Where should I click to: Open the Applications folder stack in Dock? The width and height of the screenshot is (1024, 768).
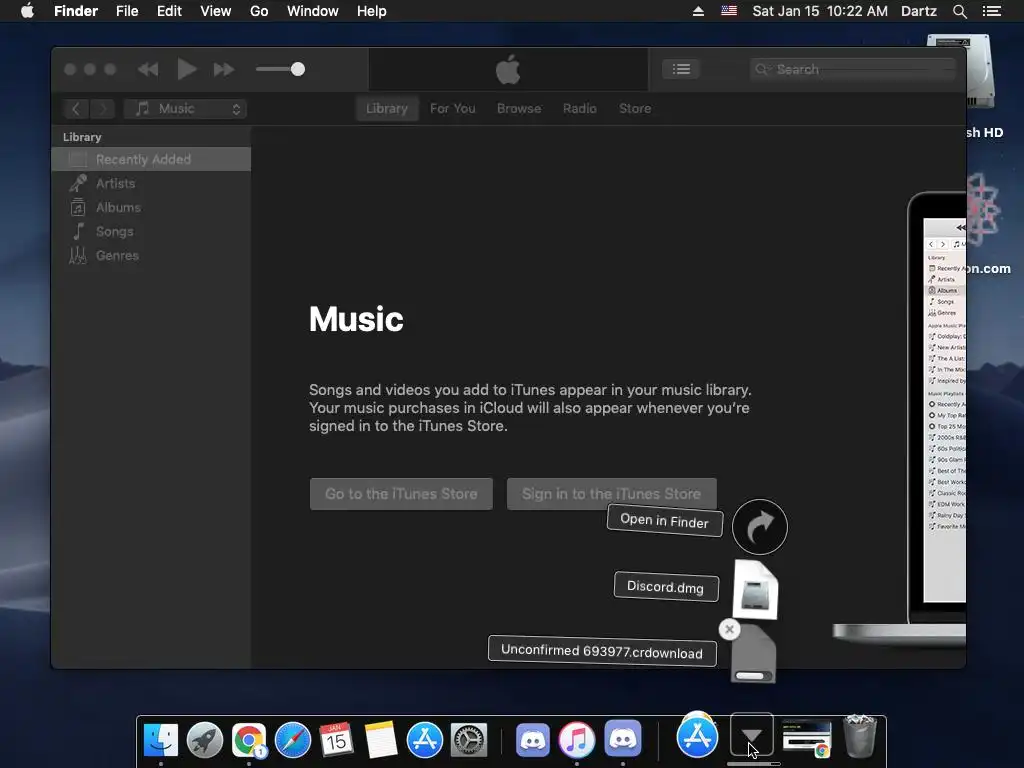[697, 735]
